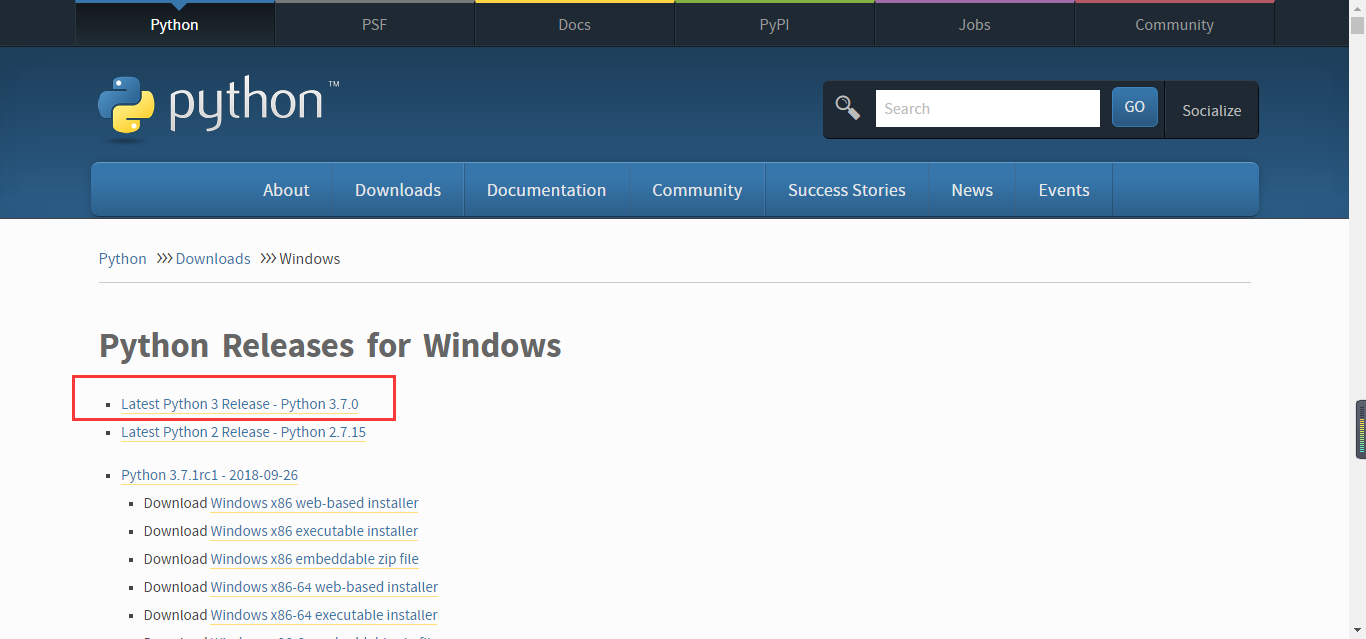The height and width of the screenshot is (639, 1366).
Task: Open the Documentation navigation menu
Action: click(x=547, y=190)
